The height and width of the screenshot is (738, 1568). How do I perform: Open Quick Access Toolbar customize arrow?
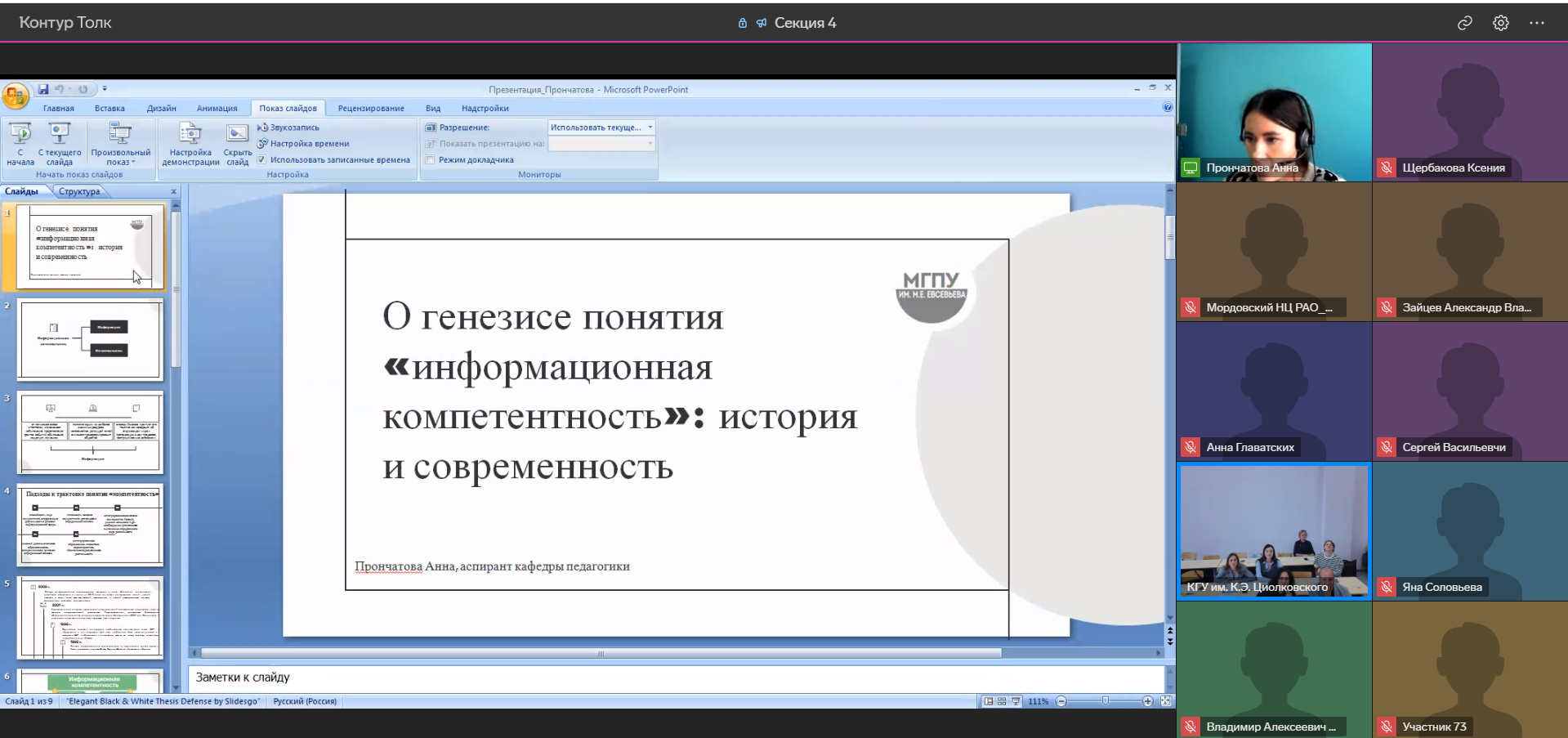click(x=105, y=89)
